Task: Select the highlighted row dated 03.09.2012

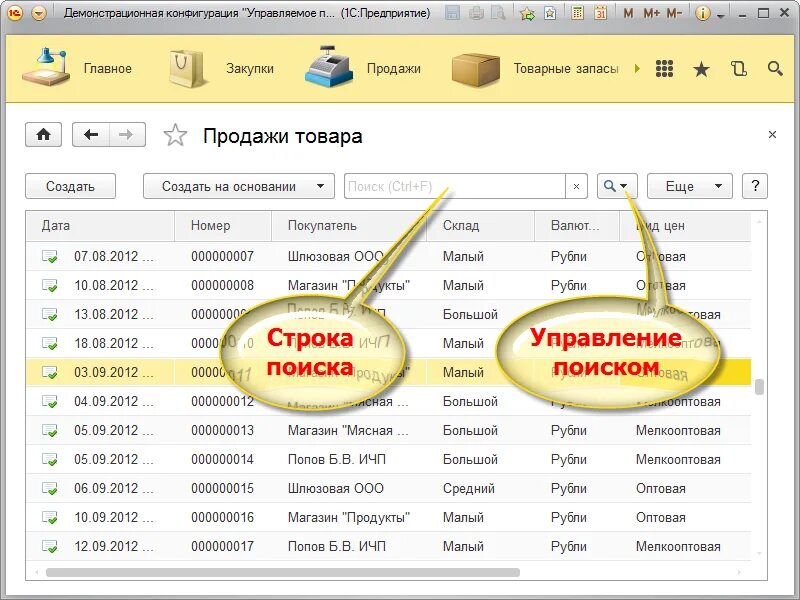Action: coord(389,372)
